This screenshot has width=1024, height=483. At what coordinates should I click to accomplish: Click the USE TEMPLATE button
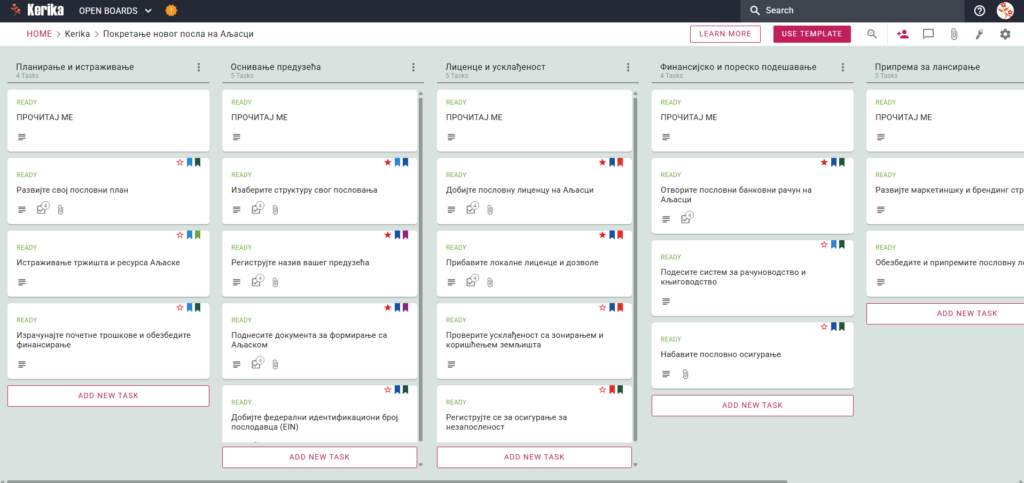click(x=812, y=34)
